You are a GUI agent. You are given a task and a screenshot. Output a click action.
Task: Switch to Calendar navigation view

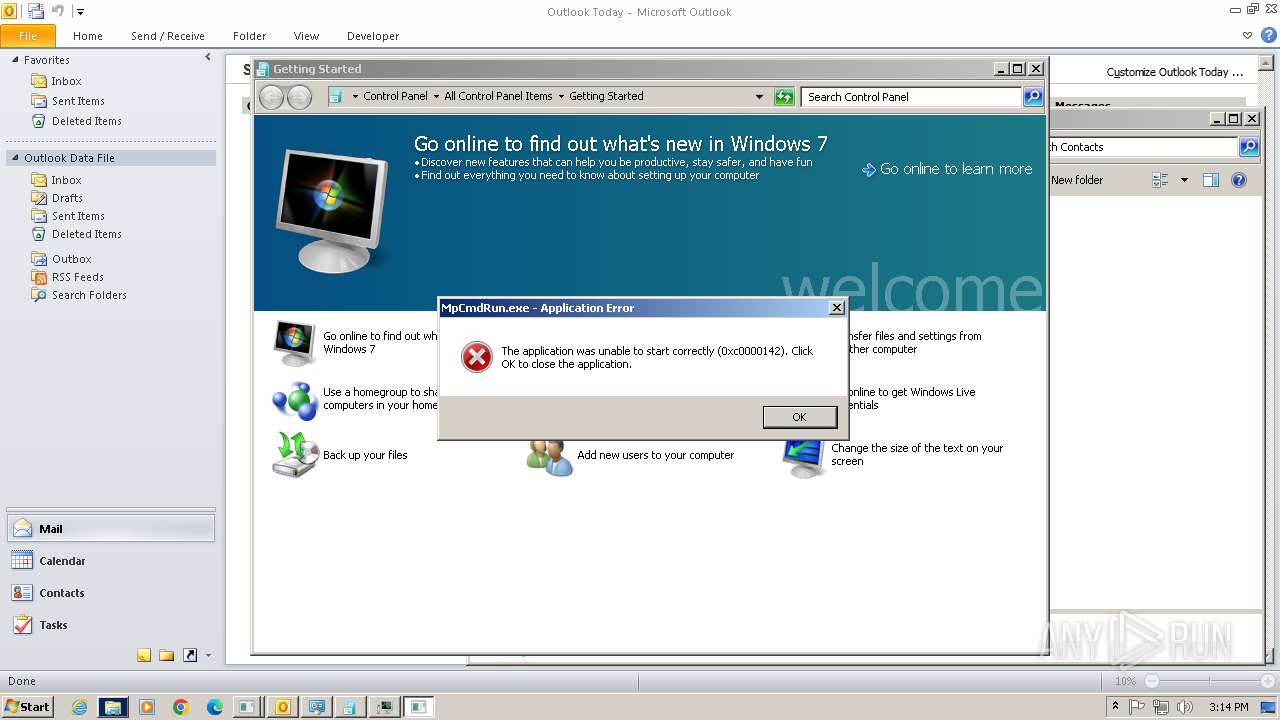[110, 561]
